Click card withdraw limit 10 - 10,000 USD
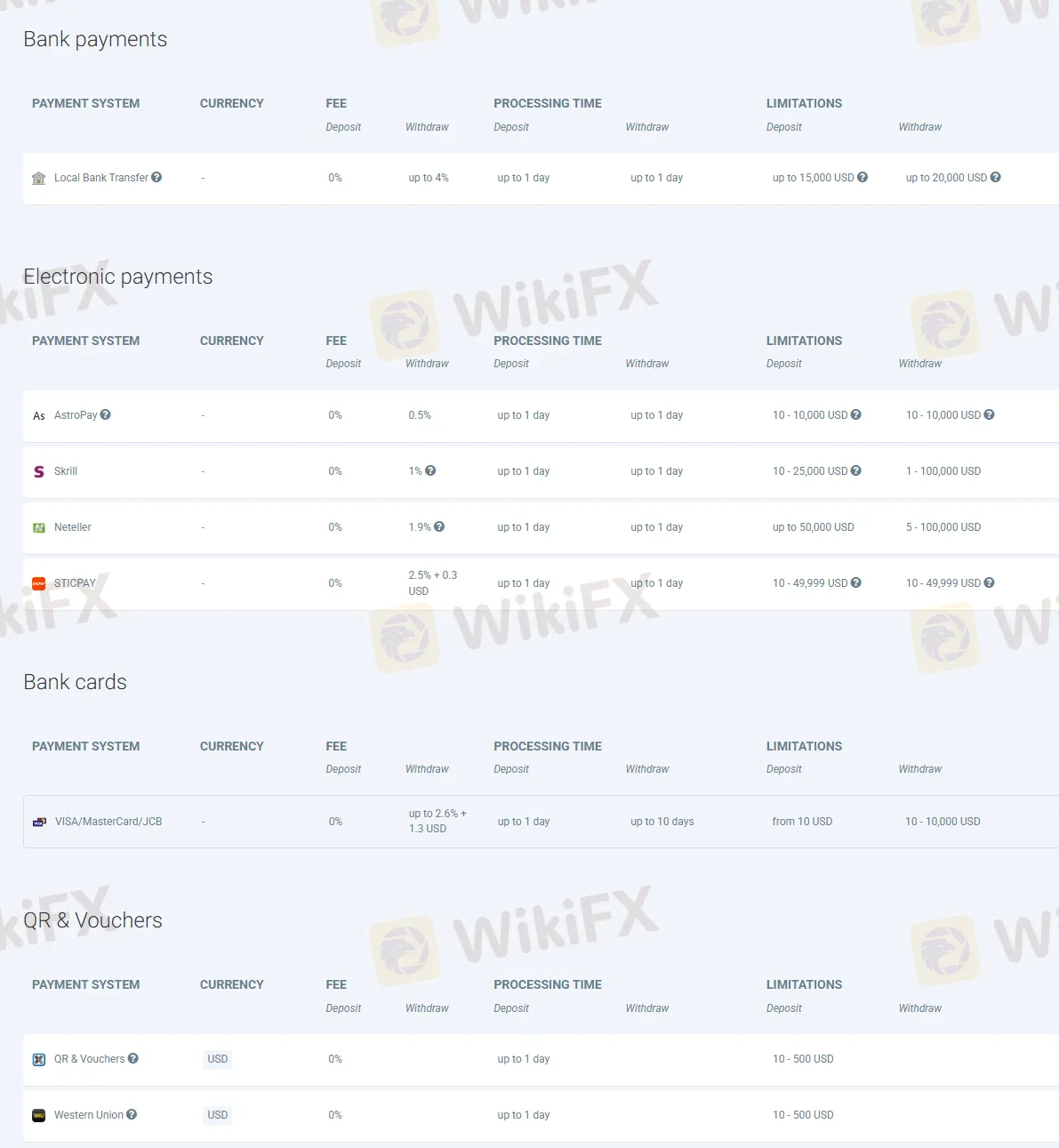 [x=943, y=822]
